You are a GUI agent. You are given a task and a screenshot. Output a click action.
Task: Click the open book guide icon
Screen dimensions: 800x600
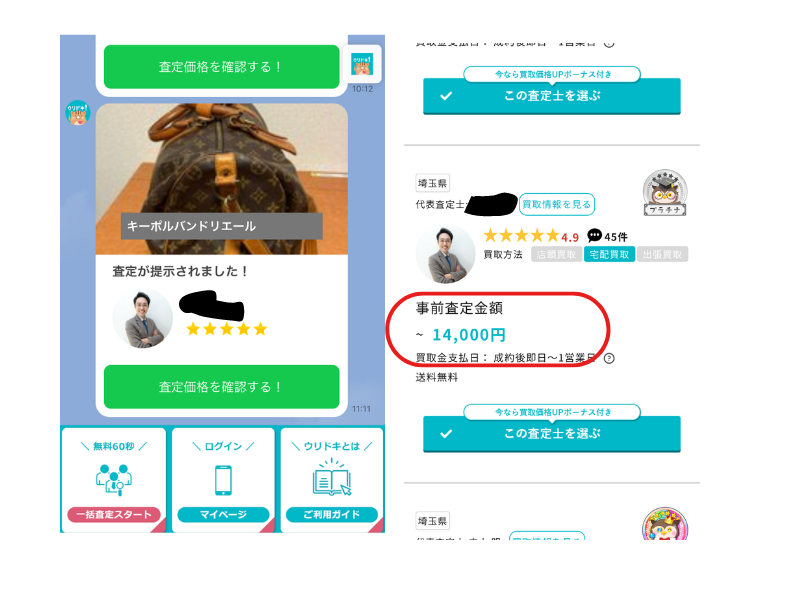pyautogui.click(x=332, y=478)
